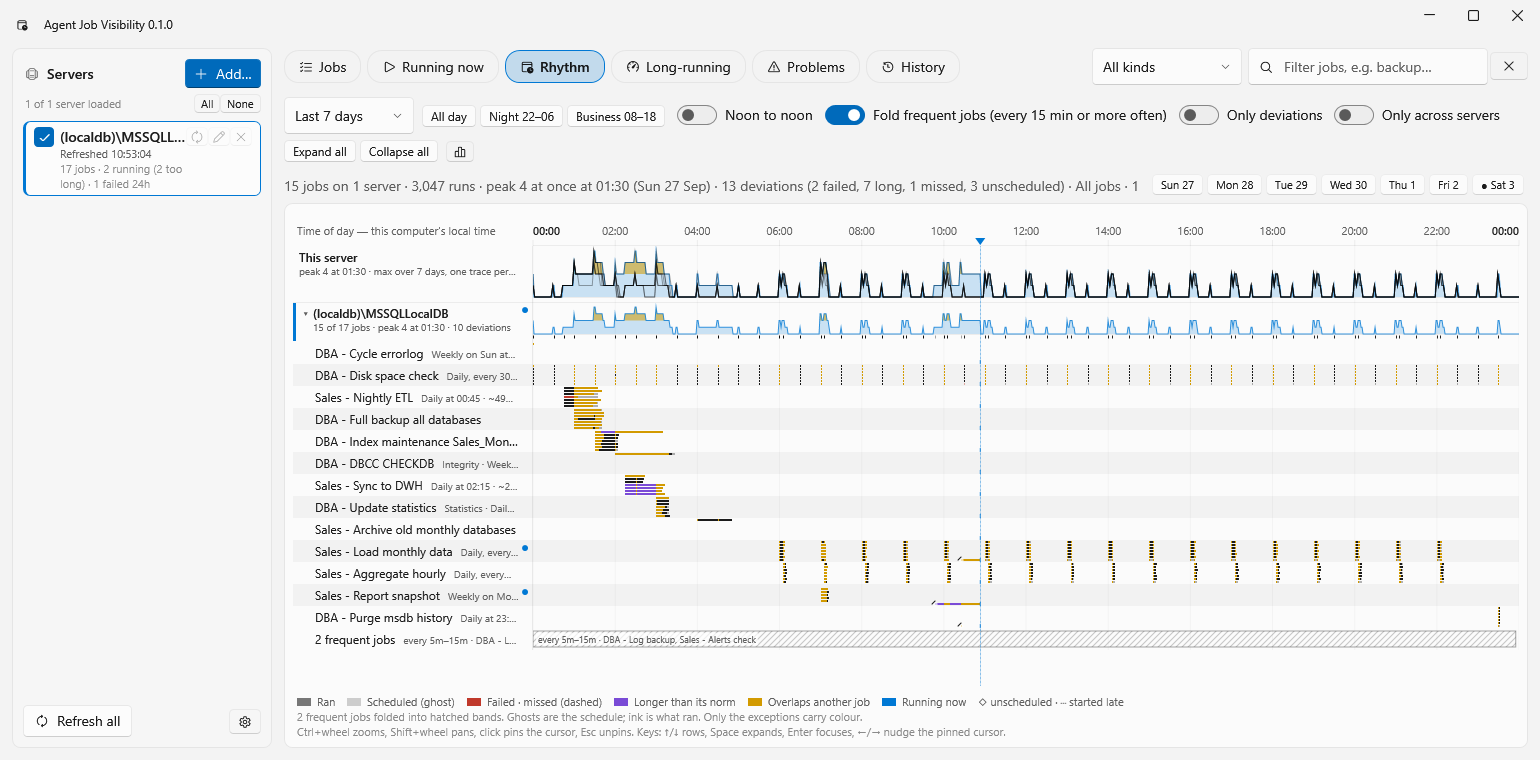Select None in the servers sidebar
The image size is (1540, 760).
(x=240, y=104)
